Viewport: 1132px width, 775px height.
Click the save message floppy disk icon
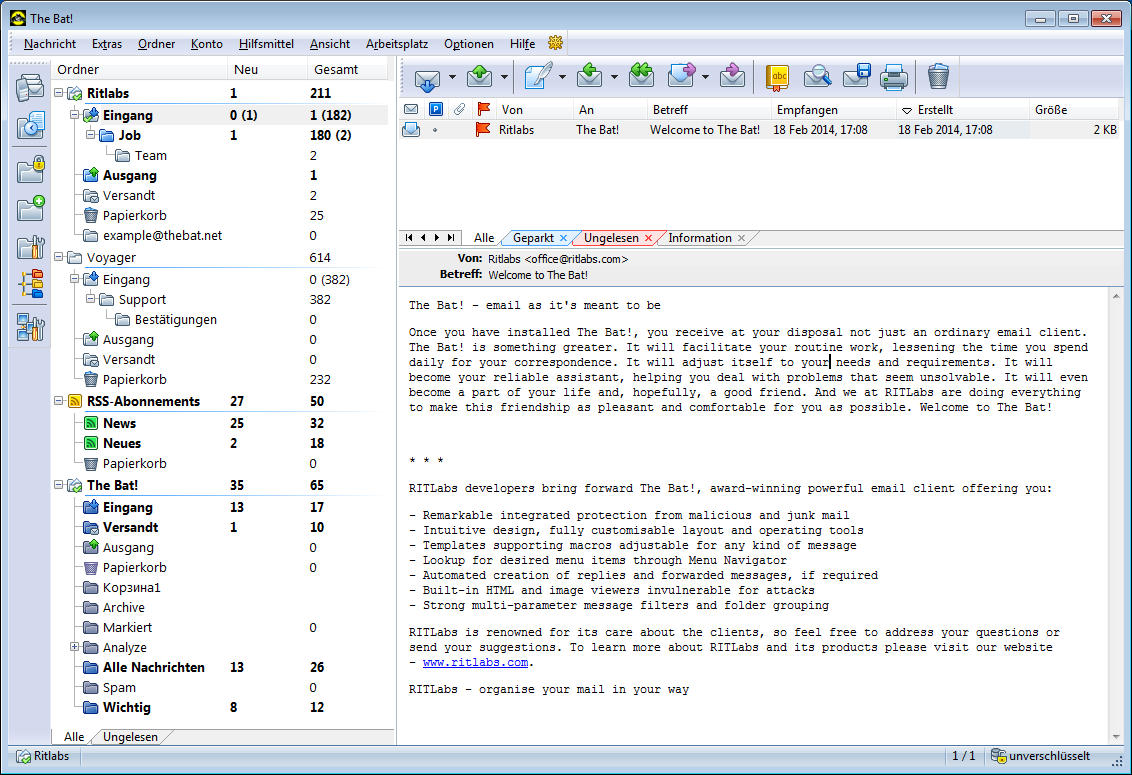point(856,77)
